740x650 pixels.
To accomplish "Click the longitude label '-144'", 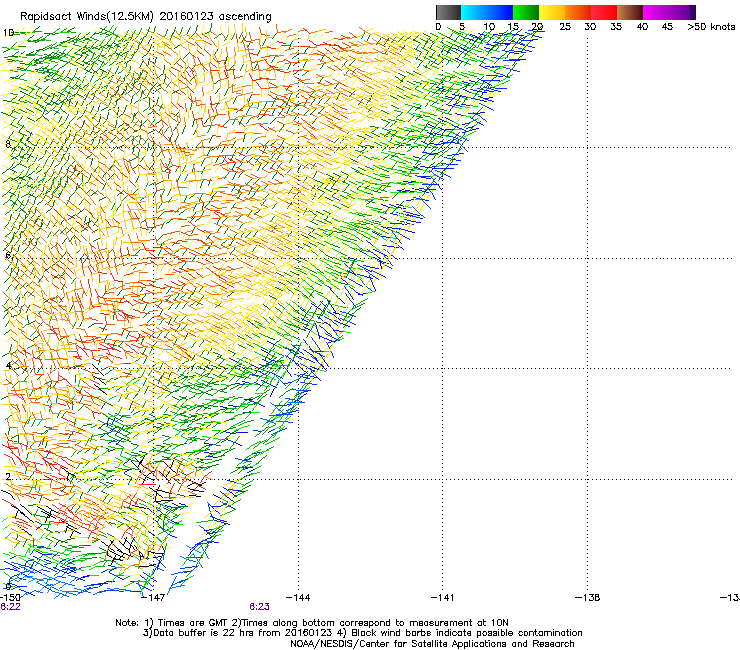I will coord(298,598).
